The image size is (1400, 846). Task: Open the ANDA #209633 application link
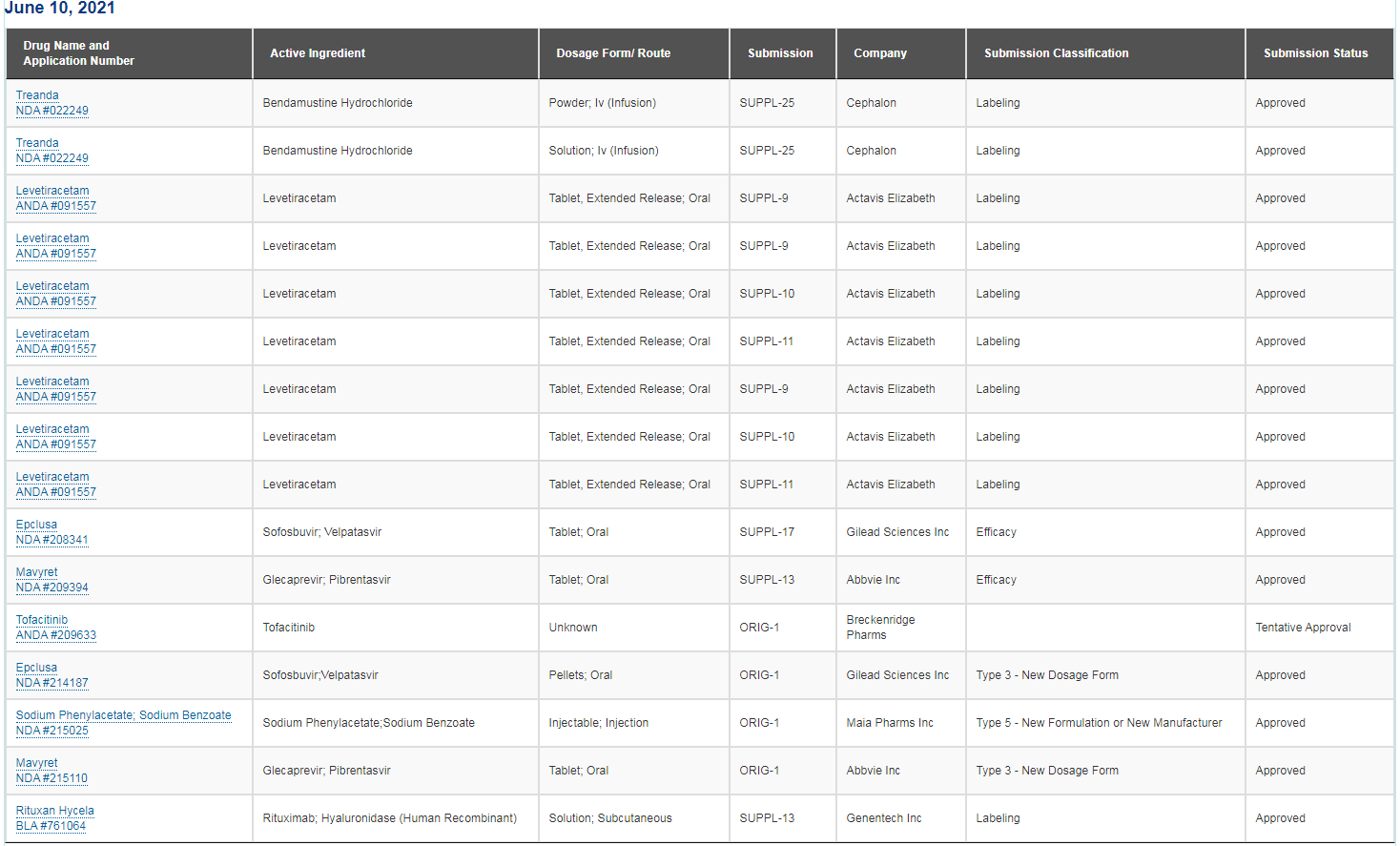56,635
